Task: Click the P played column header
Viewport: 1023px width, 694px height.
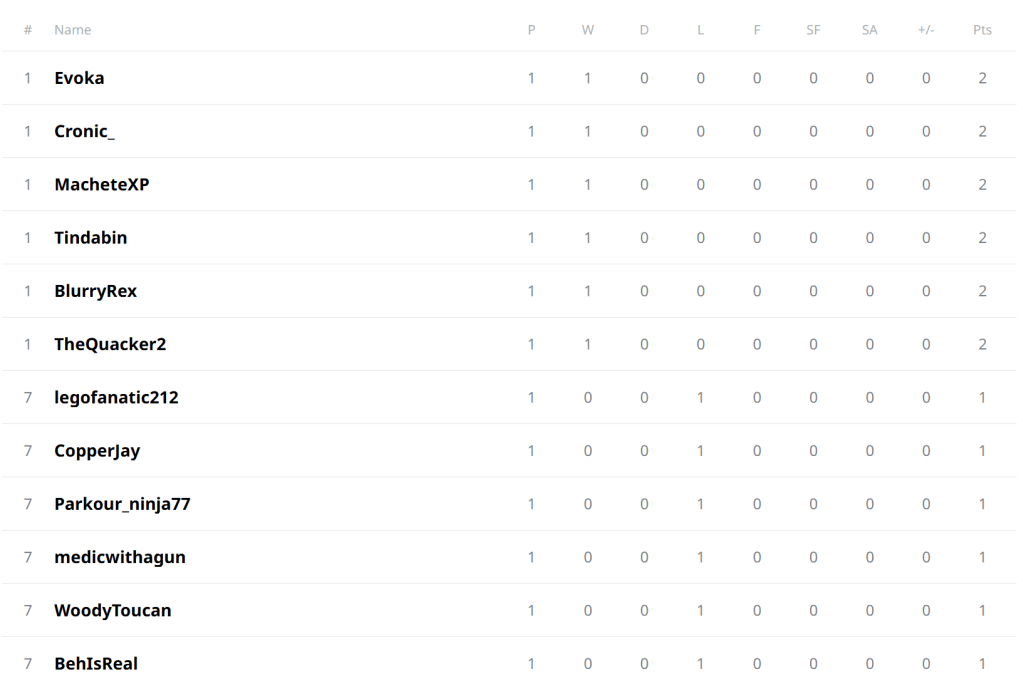Action: [x=531, y=30]
